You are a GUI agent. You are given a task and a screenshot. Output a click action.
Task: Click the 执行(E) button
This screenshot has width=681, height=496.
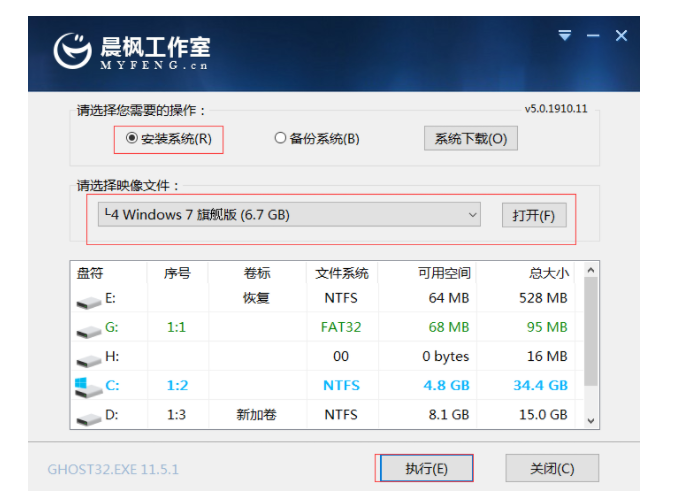coord(426,468)
